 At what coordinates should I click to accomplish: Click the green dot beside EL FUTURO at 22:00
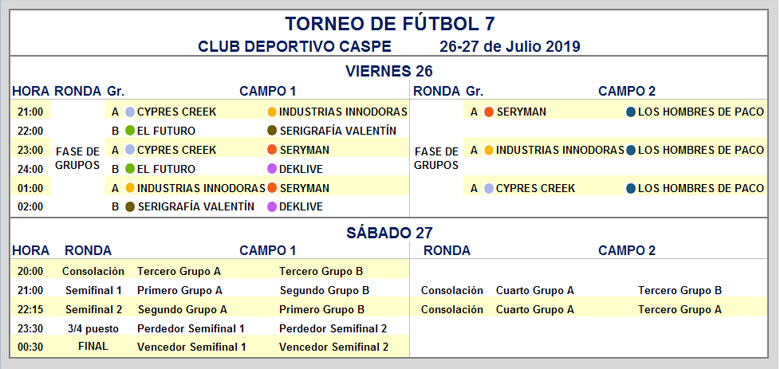tap(130, 131)
